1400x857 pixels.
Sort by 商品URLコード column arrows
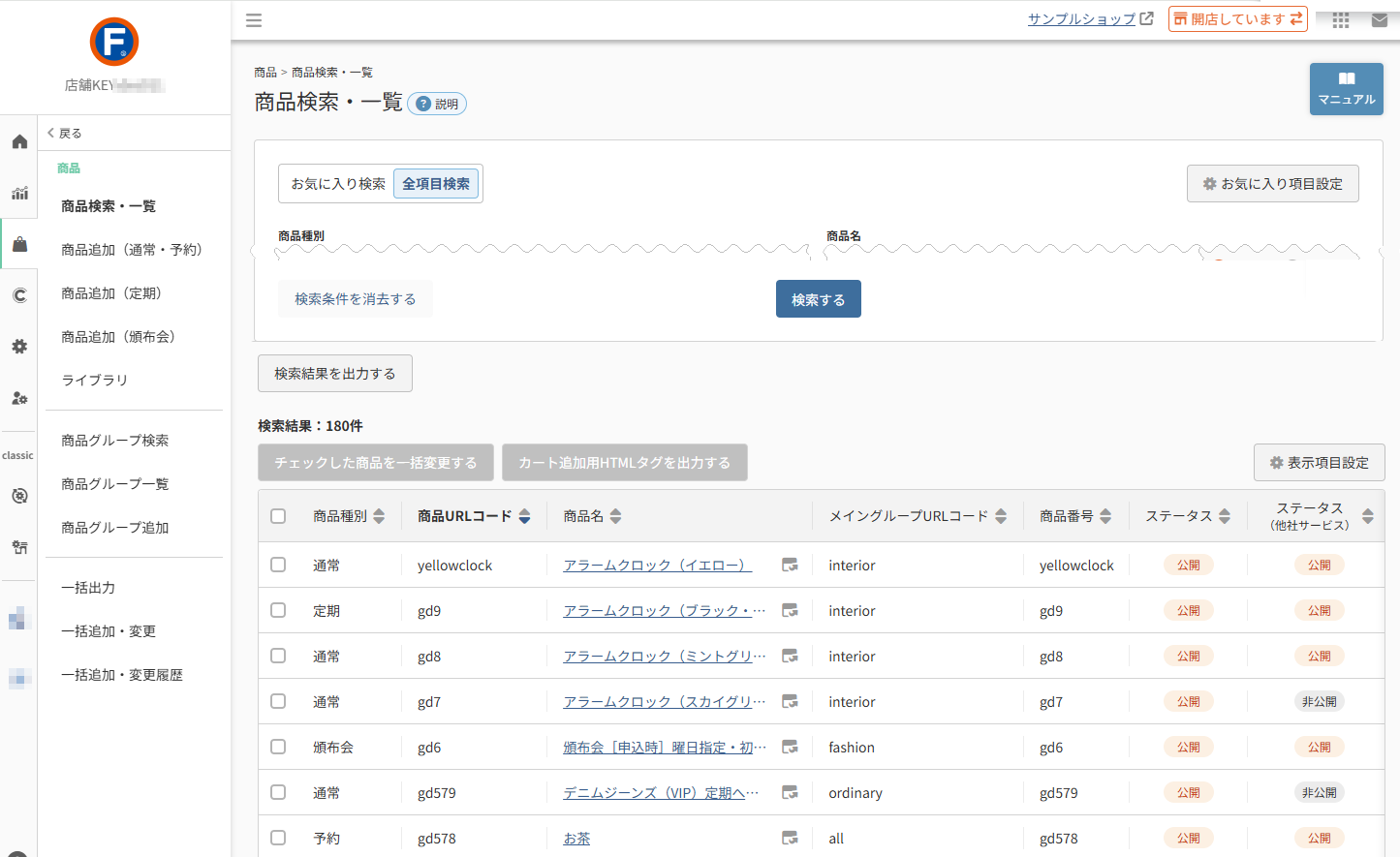coord(524,516)
